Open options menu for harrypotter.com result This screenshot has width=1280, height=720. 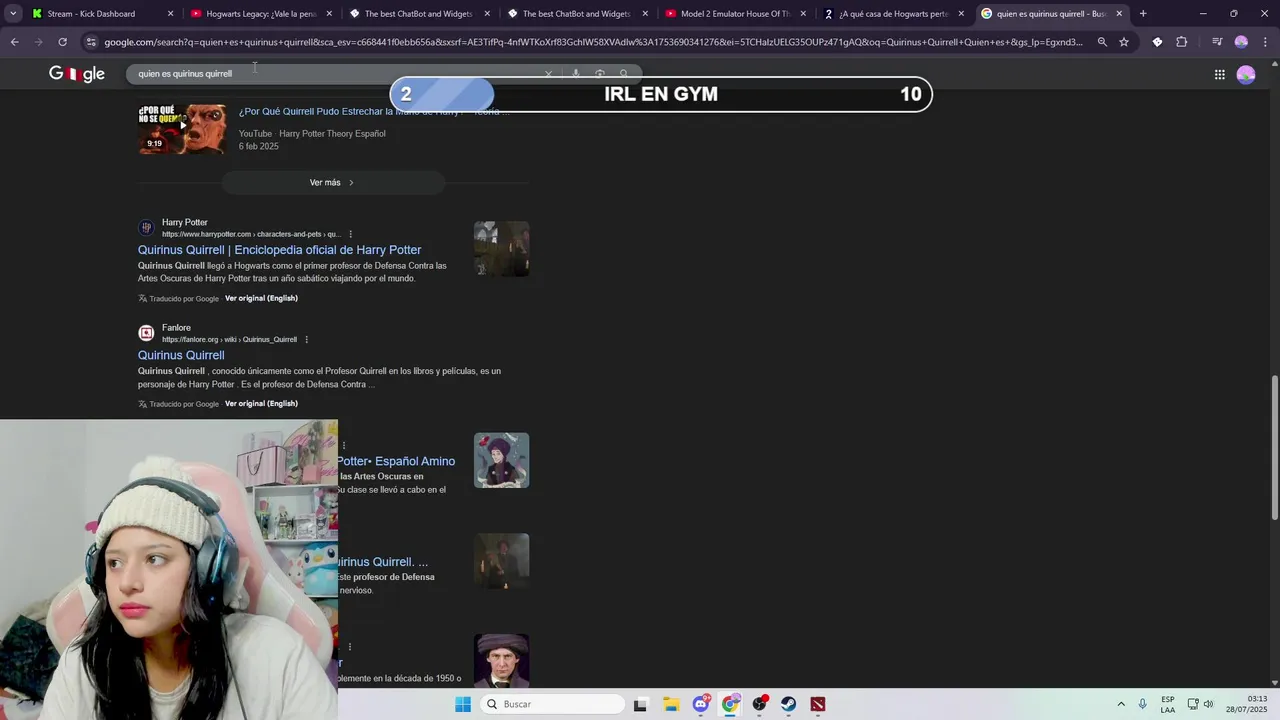pos(350,234)
